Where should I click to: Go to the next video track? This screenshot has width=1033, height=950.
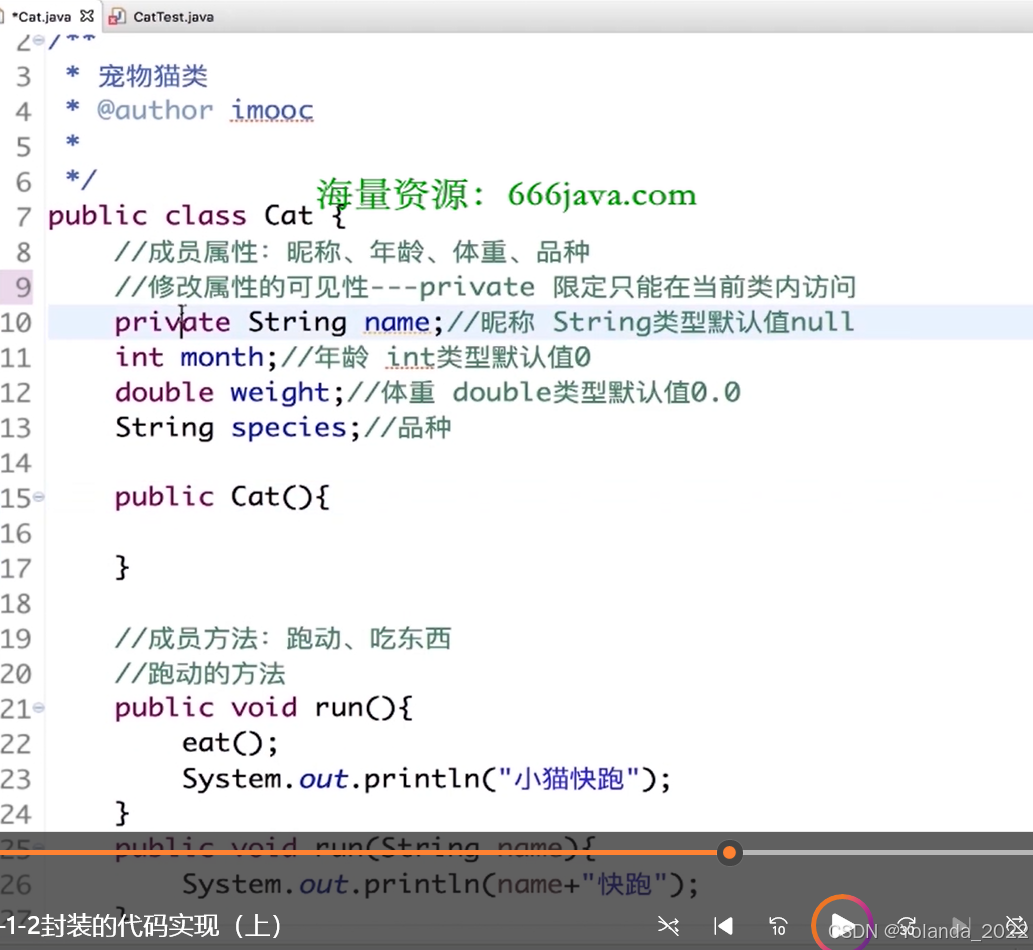[x=961, y=926]
